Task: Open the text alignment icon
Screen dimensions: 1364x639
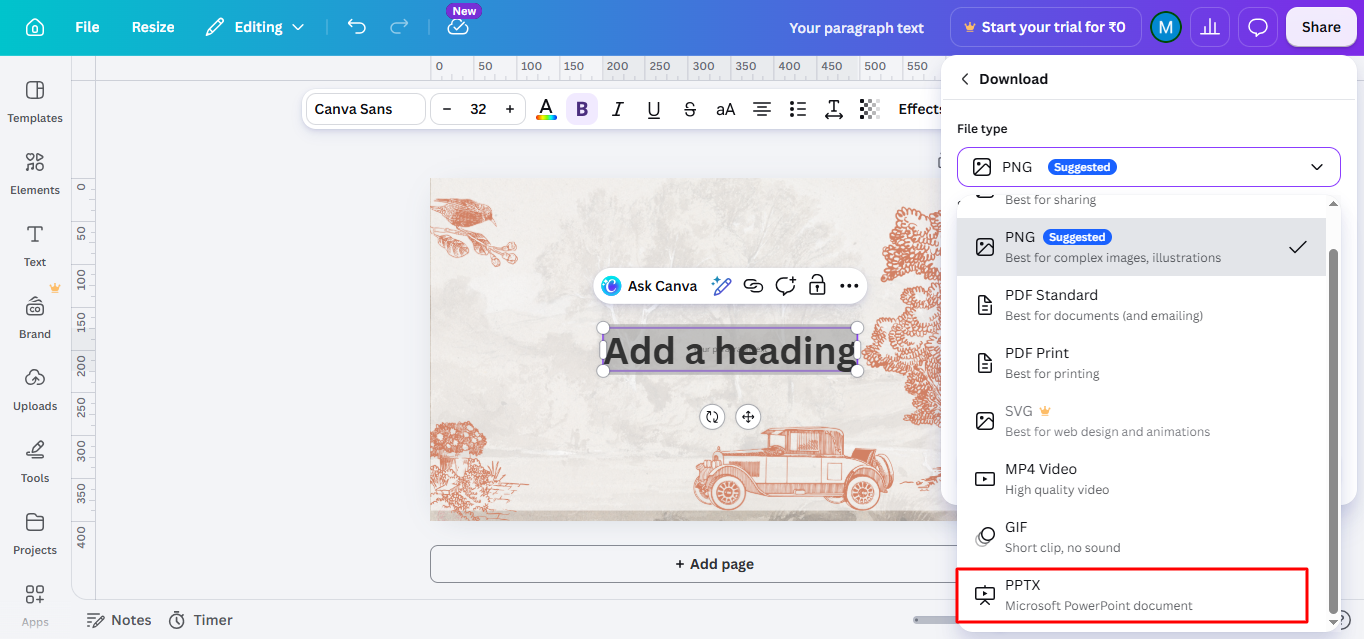Action: tap(762, 109)
